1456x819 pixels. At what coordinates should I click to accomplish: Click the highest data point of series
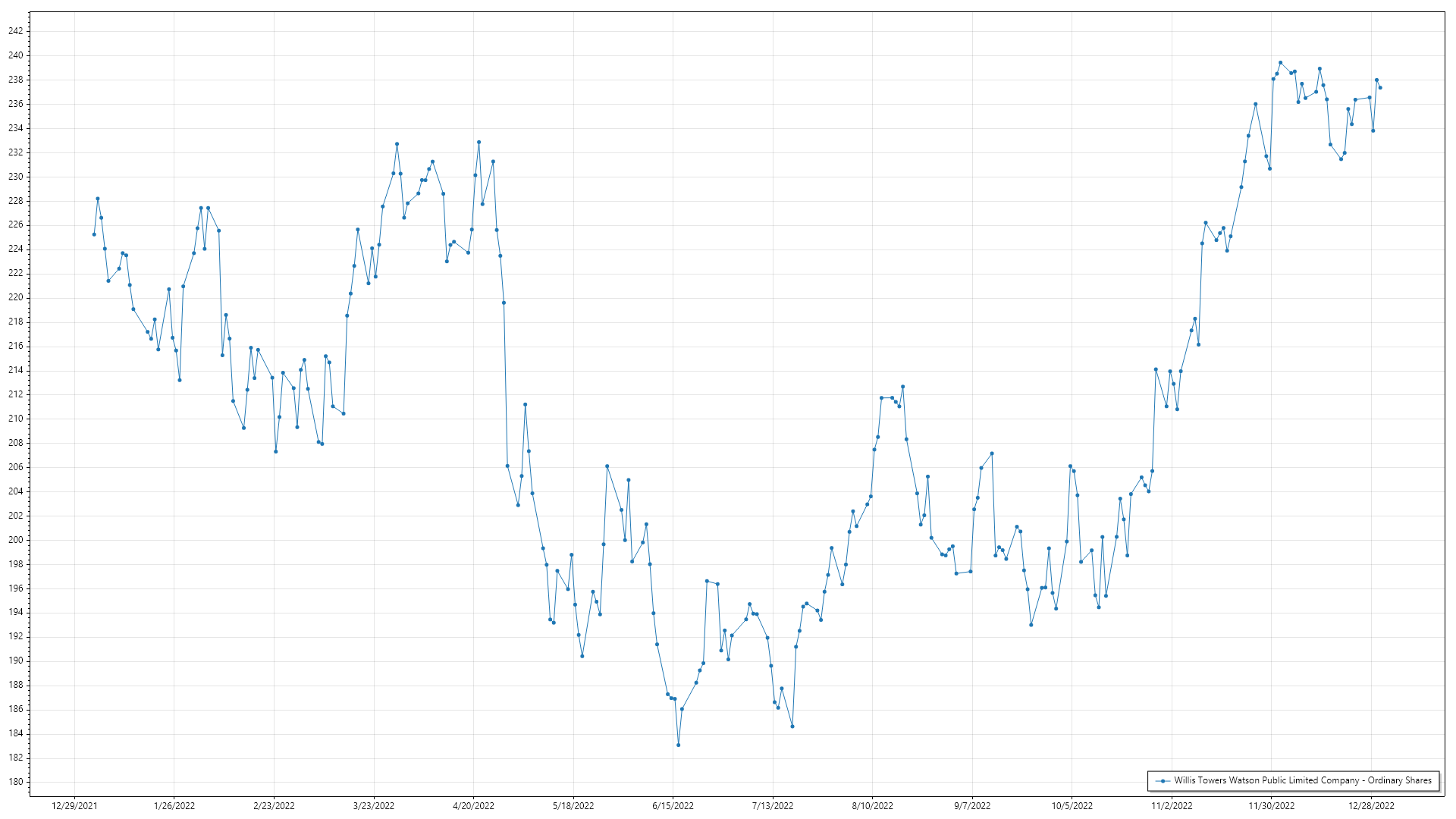tap(1280, 63)
